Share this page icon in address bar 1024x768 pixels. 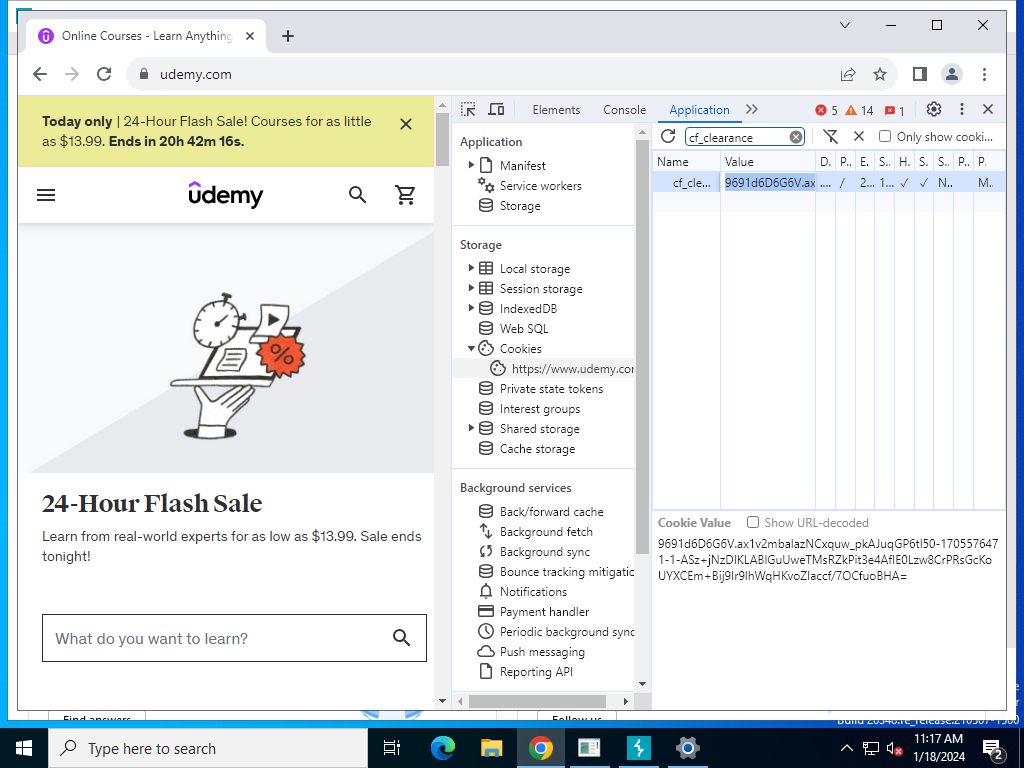[x=848, y=74]
